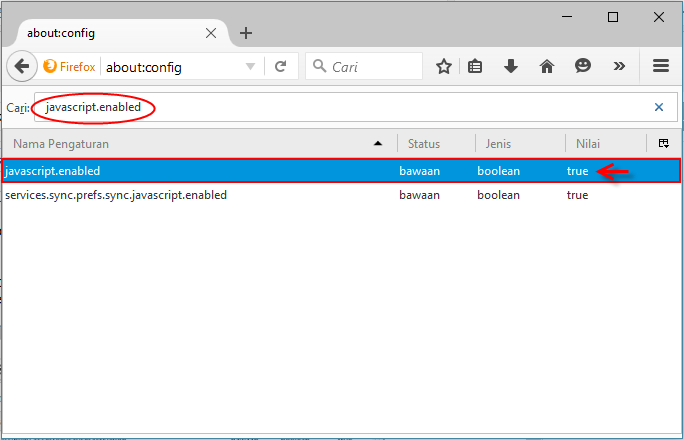The image size is (684, 440).
Task: Sort by the Status column header
Action: [436, 143]
